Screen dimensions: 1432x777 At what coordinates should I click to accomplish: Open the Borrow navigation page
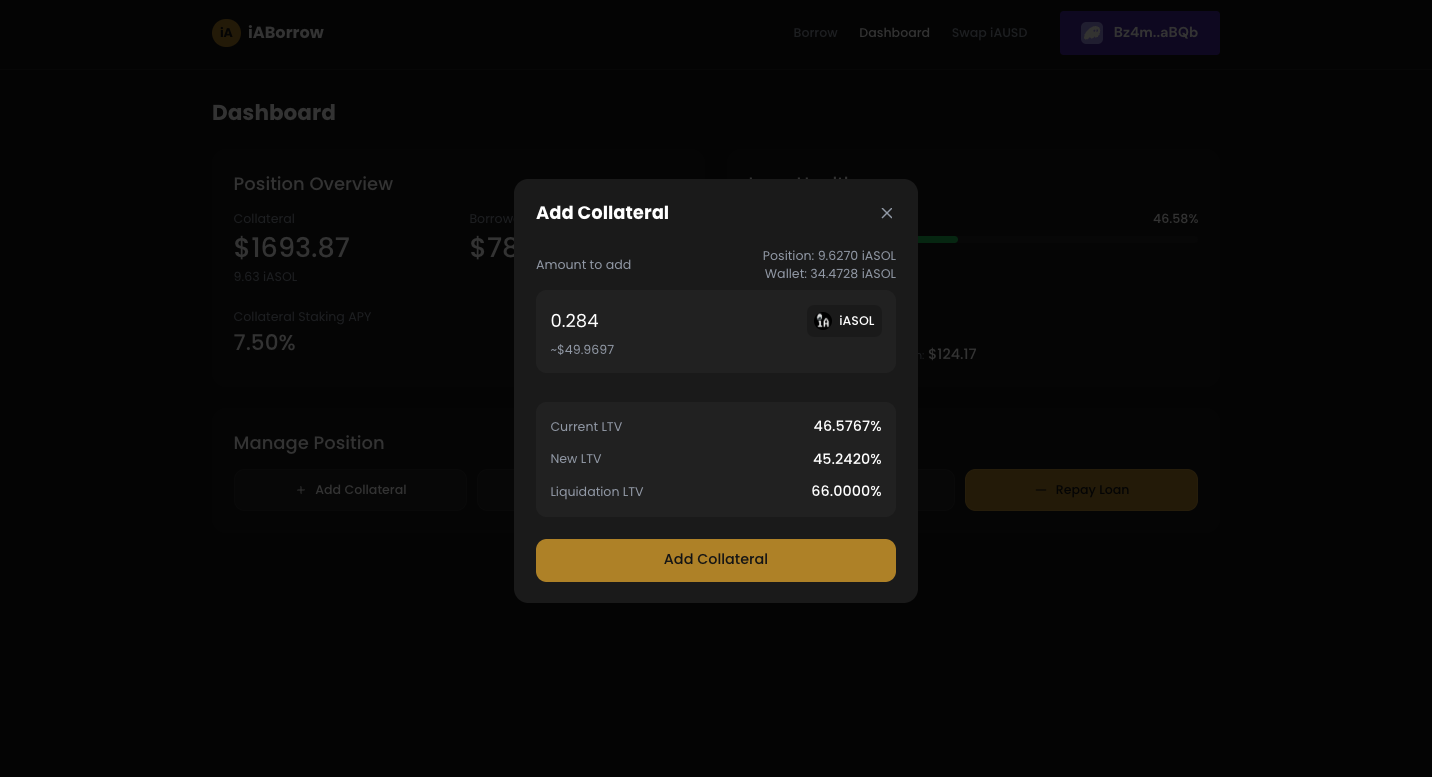(x=815, y=33)
